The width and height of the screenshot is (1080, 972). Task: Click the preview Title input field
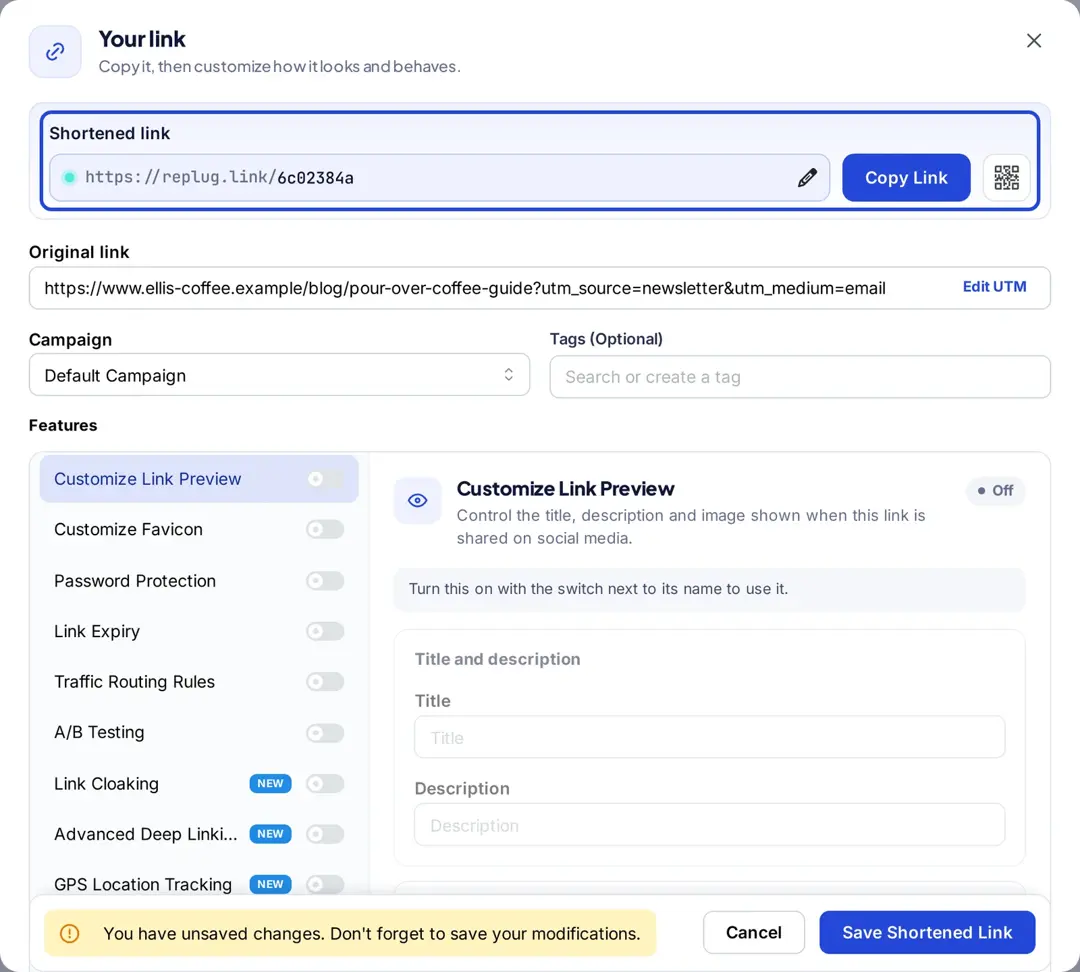click(x=709, y=737)
